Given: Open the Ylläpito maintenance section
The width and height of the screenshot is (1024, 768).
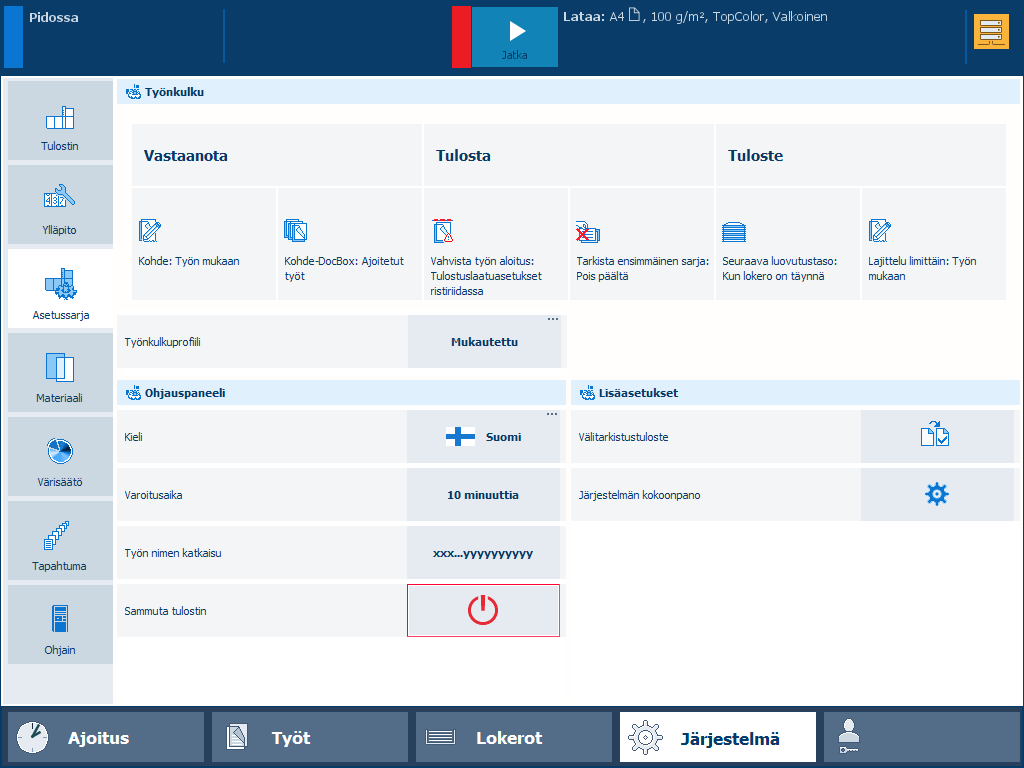Looking at the screenshot, I should [x=60, y=204].
